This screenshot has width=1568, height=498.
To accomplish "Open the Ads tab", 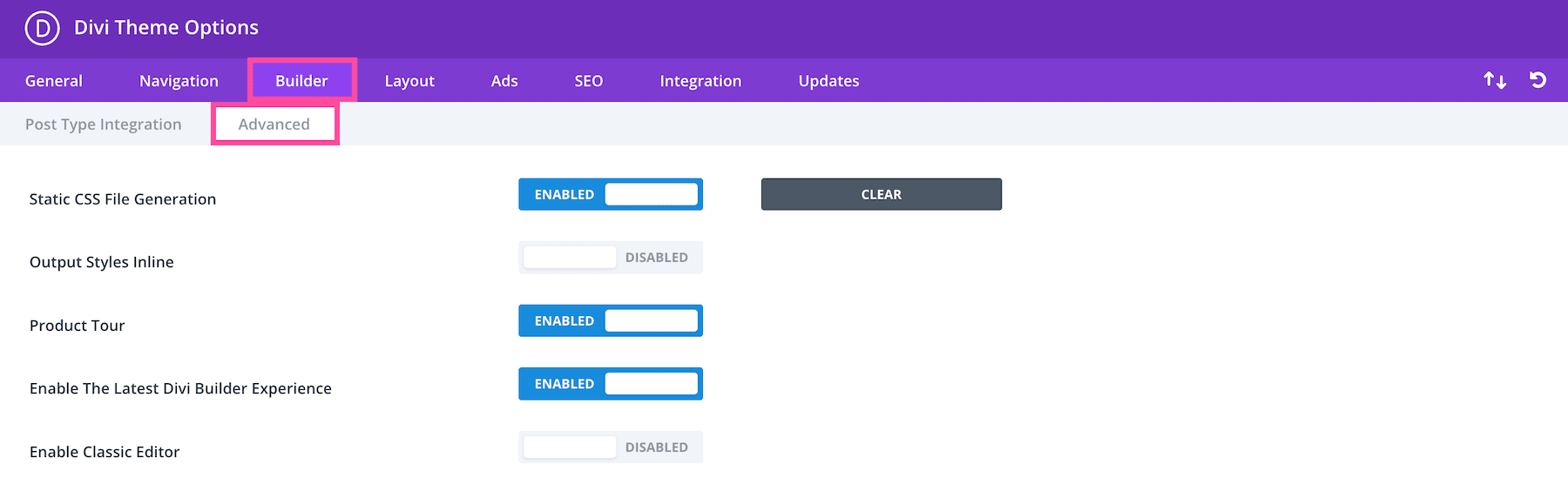I will click(x=504, y=81).
